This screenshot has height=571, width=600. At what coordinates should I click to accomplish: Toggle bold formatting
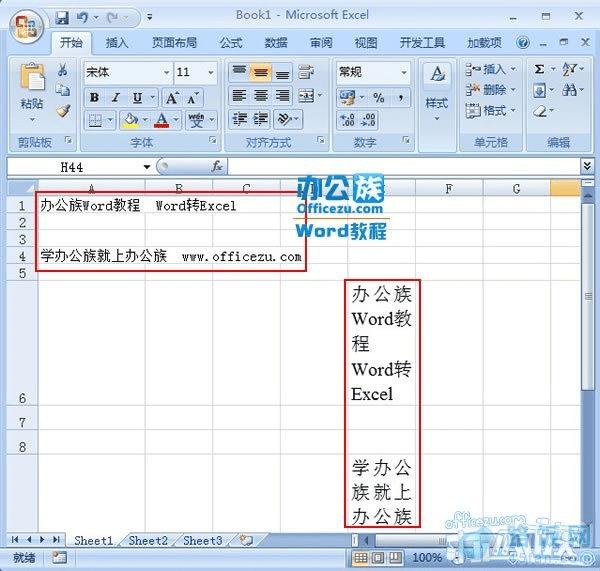[x=94, y=98]
